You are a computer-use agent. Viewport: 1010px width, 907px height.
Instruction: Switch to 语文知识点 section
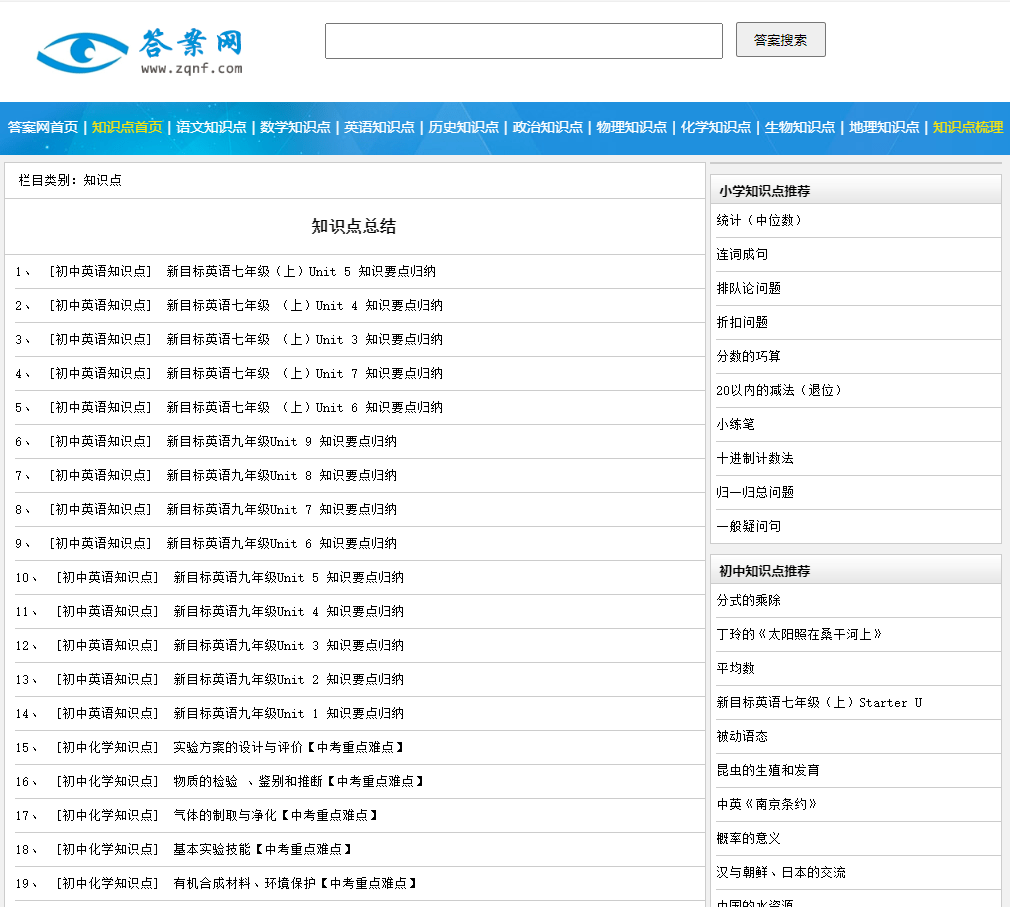(x=209, y=127)
